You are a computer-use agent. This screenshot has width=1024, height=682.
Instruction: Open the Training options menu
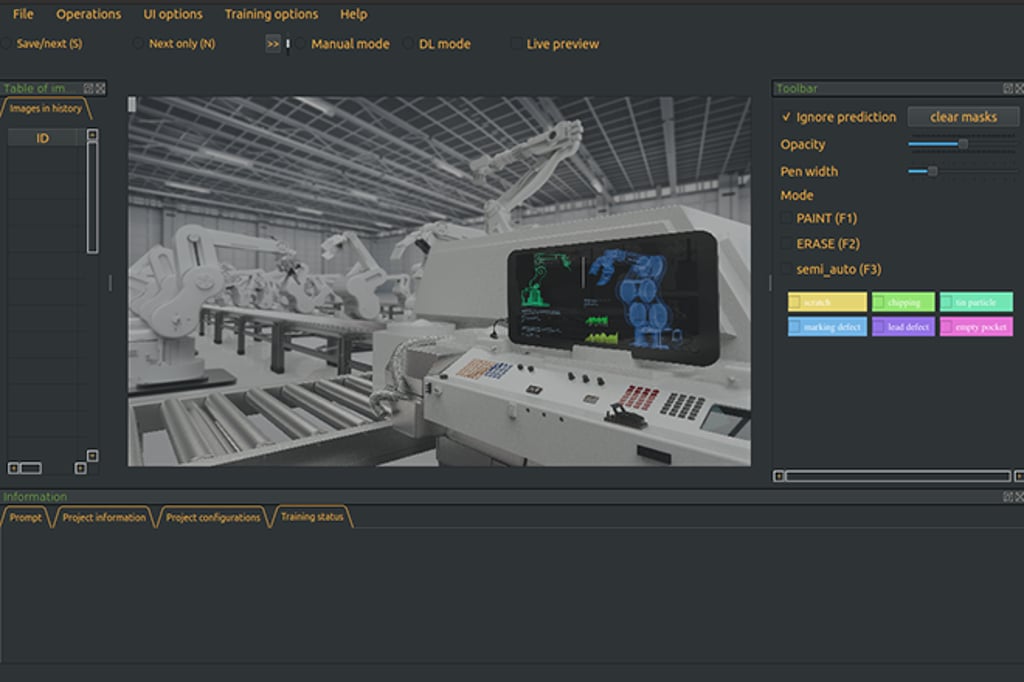point(270,14)
